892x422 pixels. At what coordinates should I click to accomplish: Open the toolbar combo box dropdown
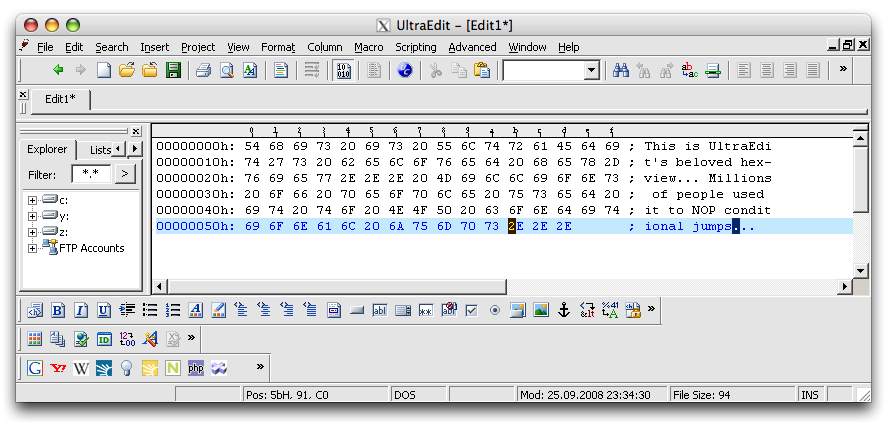tap(592, 71)
